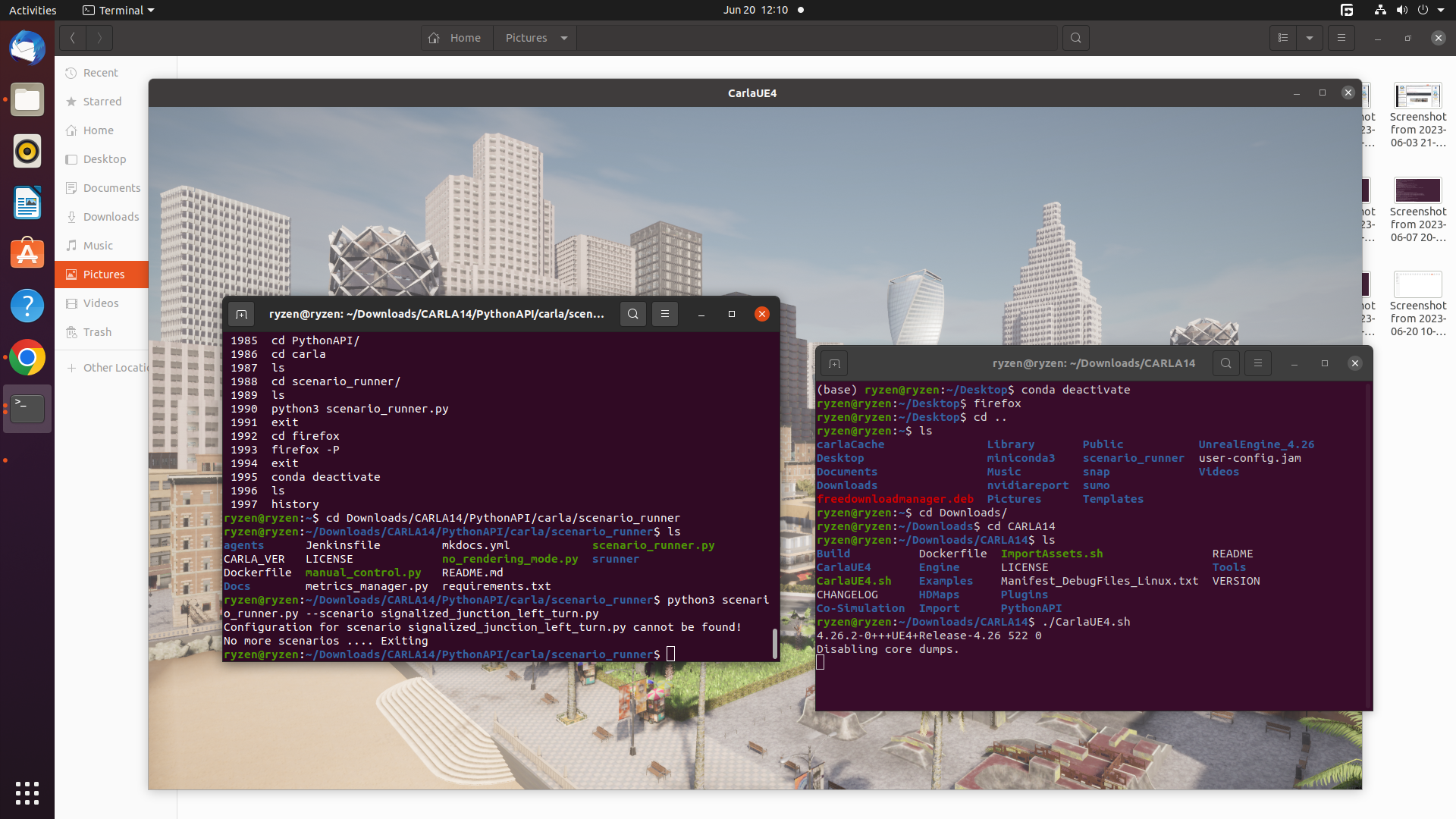The height and width of the screenshot is (819, 1456).
Task: Click the search icon in the Files toolbar
Action: (x=1076, y=37)
